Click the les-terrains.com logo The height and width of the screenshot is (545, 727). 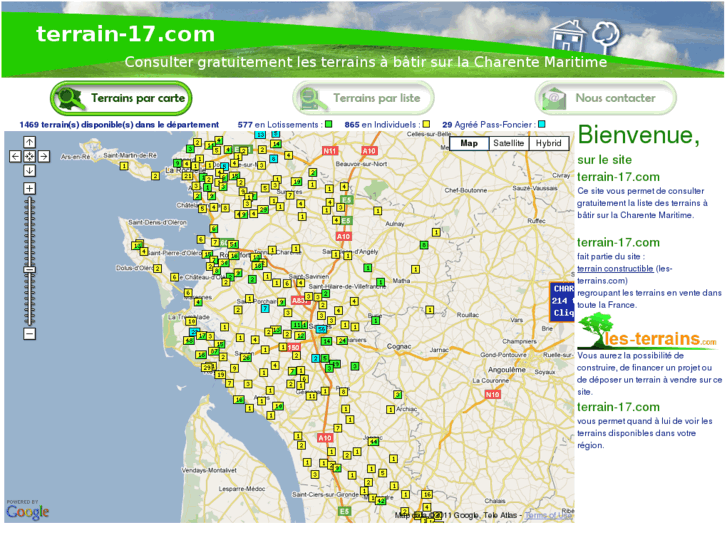648,332
